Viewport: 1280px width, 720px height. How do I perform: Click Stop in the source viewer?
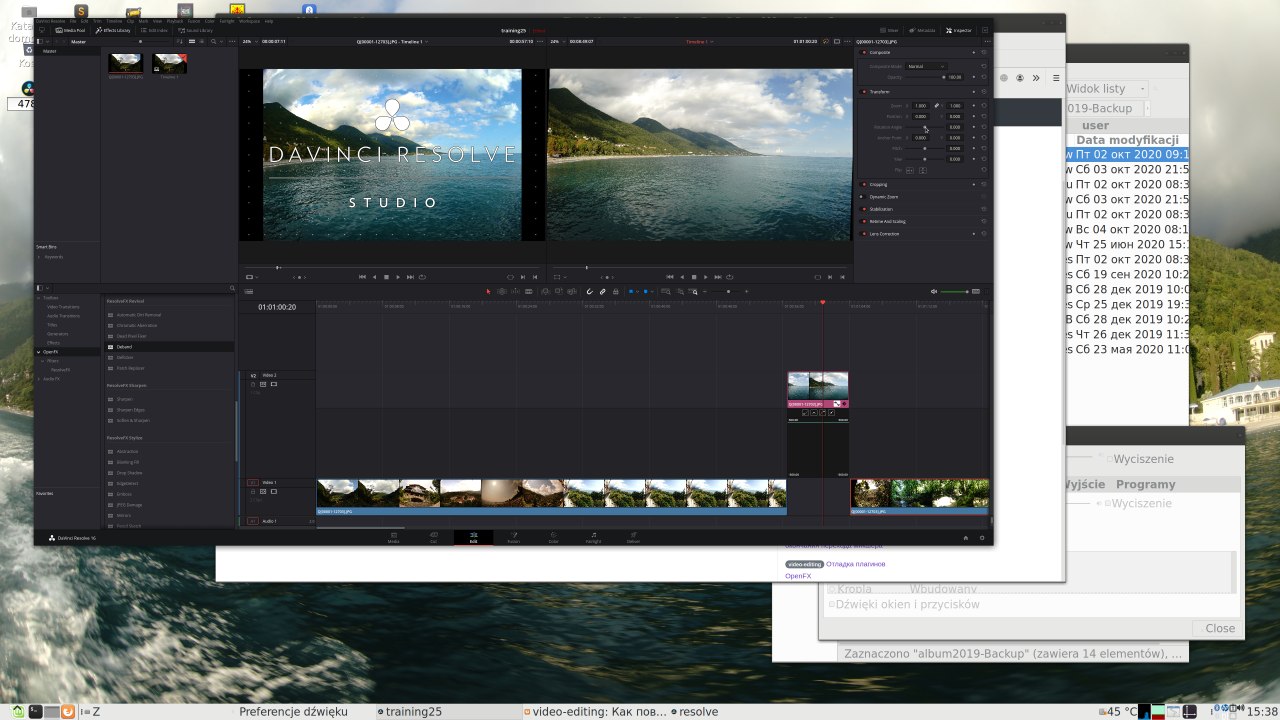click(386, 277)
